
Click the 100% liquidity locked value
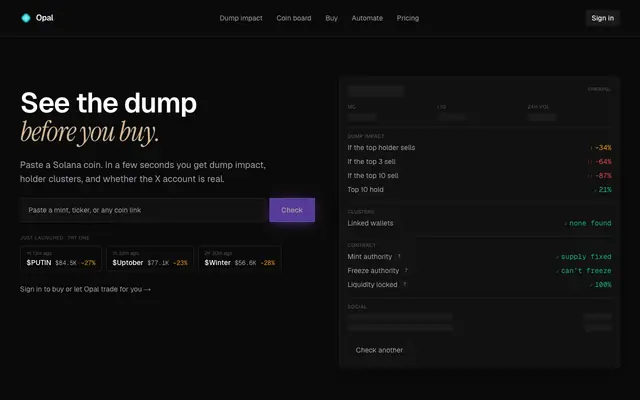point(603,284)
